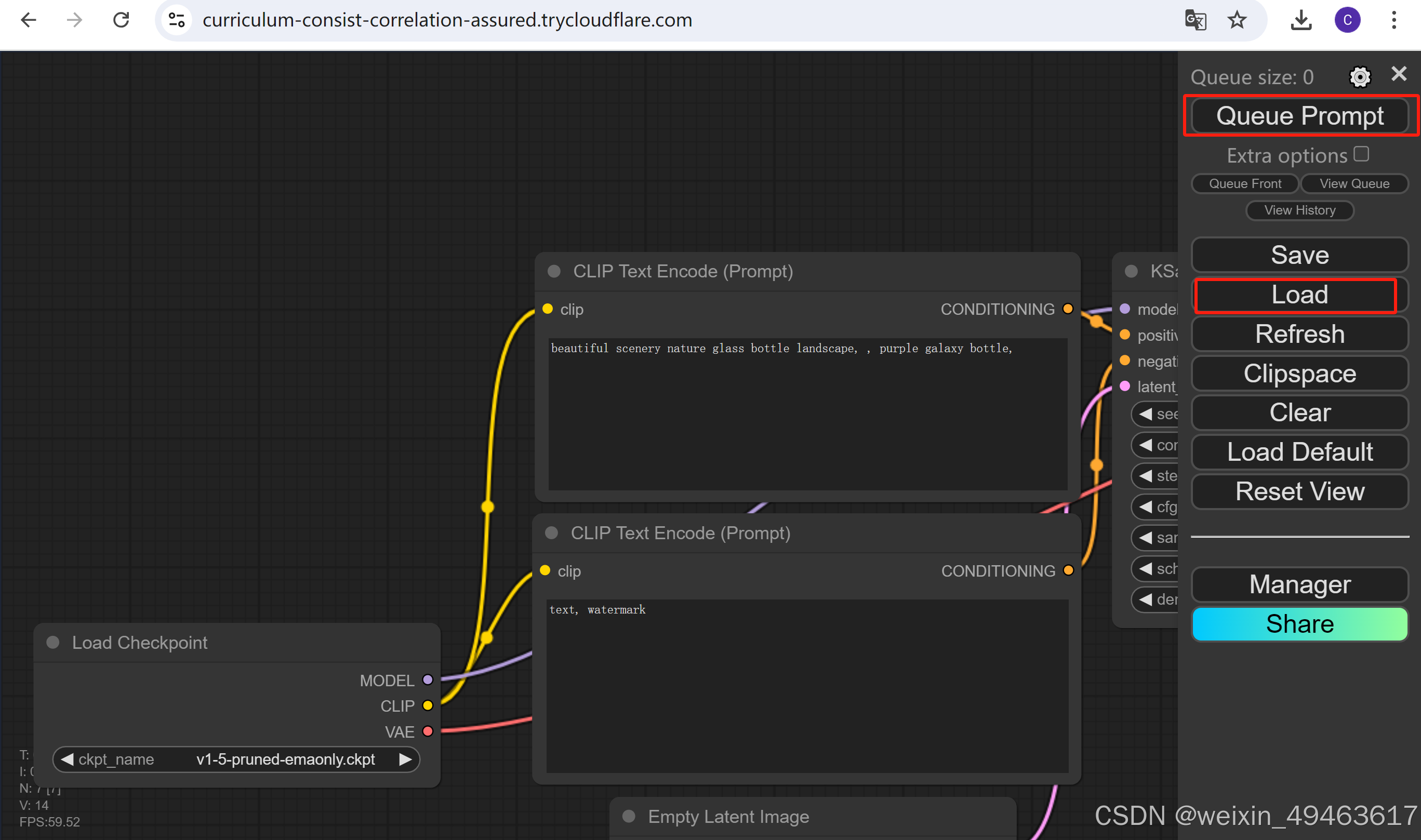1421x840 pixels.
Task: Open the ComfyUI settings gear icon
Action: coord(1359,76)
